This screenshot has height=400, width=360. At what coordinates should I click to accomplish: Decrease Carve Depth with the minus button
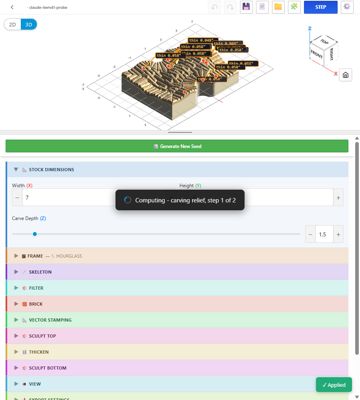(x=310, y=234)
